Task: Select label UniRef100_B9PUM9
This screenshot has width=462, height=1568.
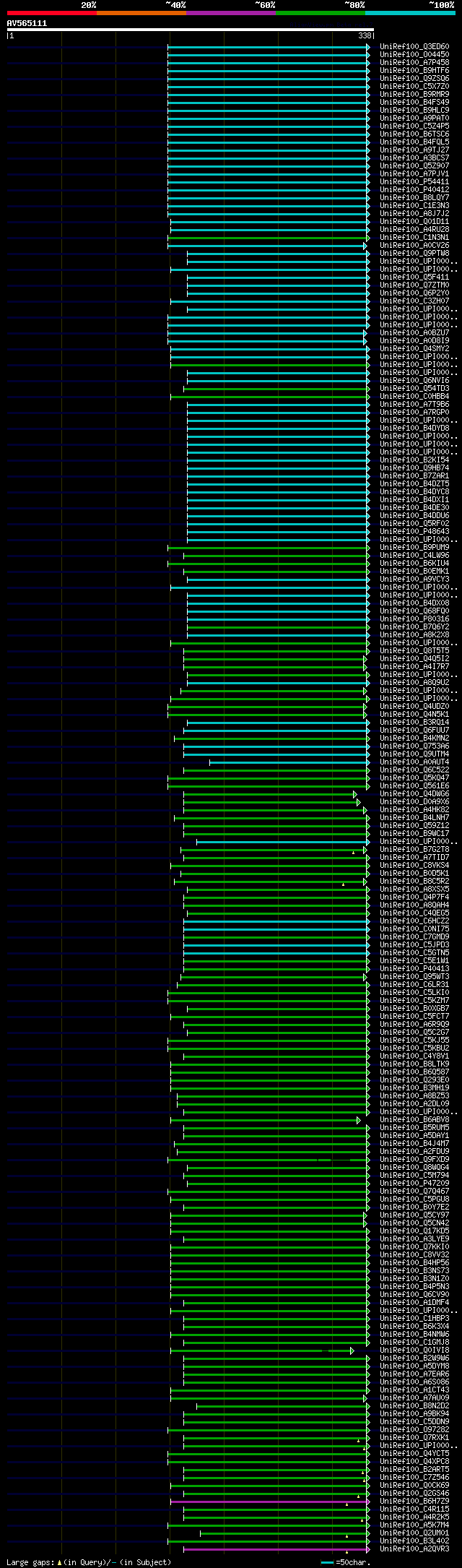Action: [414, 548]
